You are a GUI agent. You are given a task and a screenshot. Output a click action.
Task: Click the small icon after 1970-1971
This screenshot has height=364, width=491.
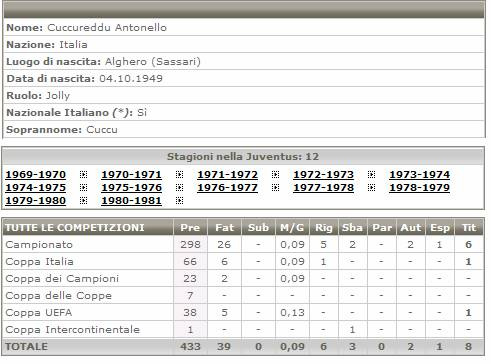coord(180,175)
